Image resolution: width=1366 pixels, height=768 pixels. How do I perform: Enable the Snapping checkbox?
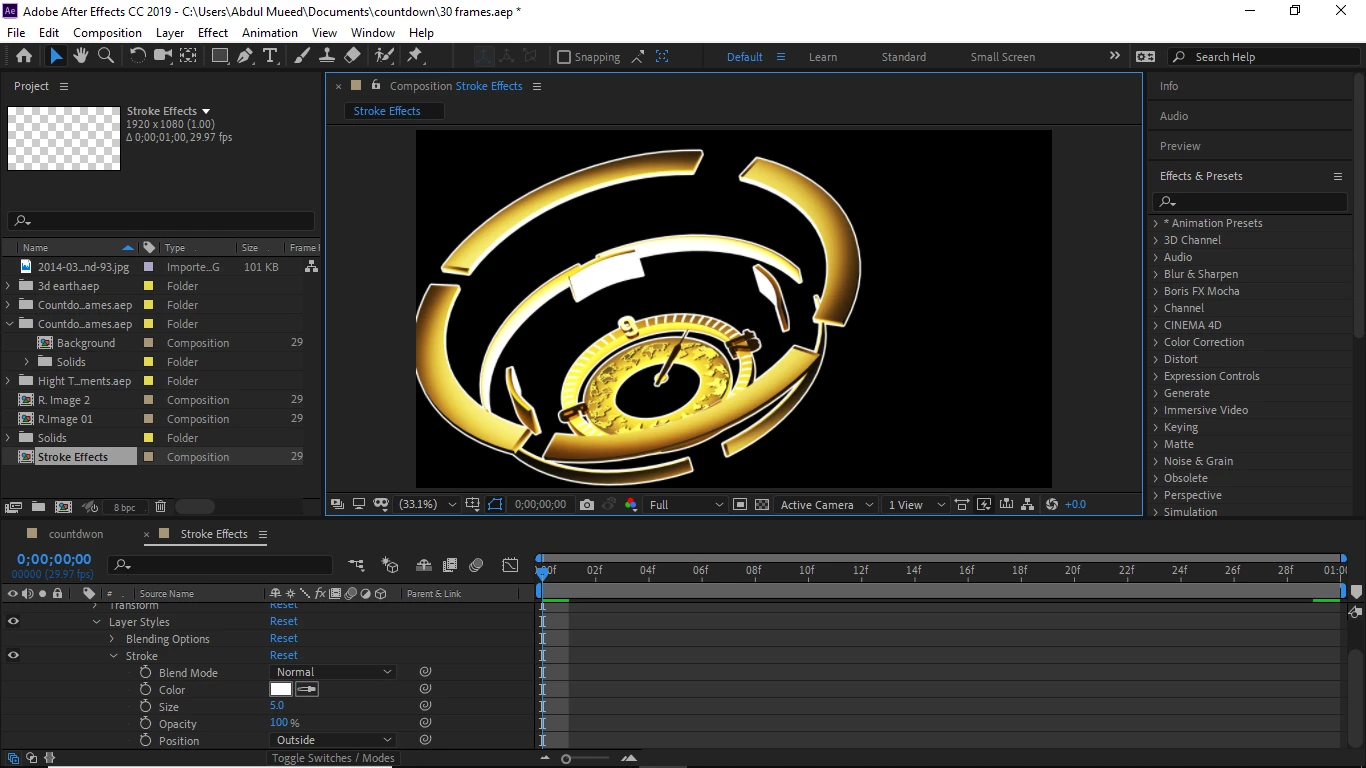pos(563,57)
